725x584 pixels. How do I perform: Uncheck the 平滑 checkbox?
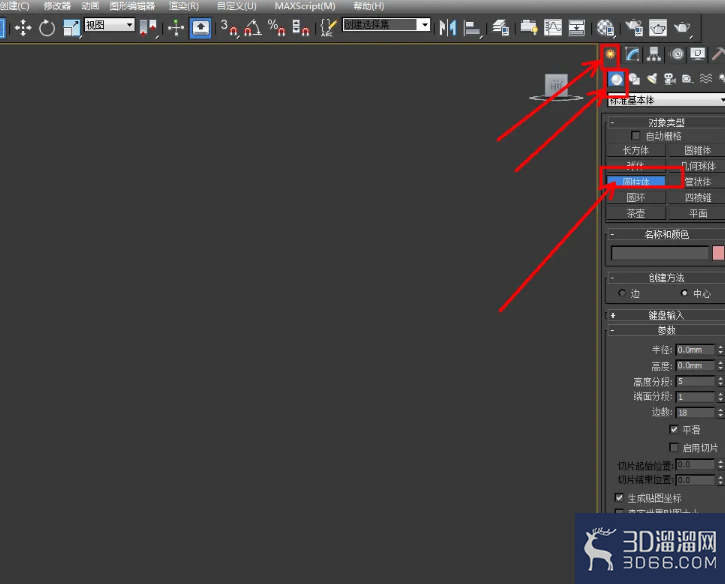[674, 430]
